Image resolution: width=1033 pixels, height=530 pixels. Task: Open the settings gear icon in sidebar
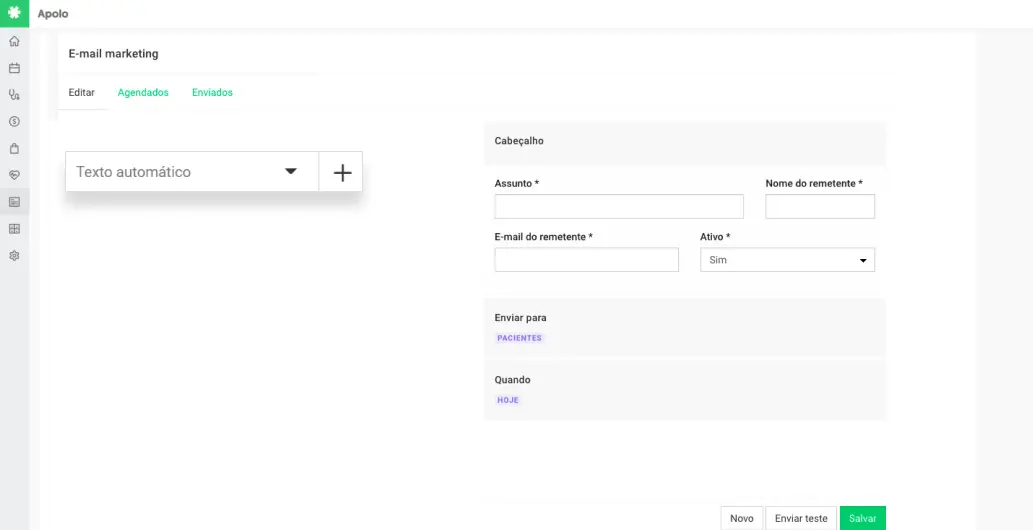(x=14, y=255)
